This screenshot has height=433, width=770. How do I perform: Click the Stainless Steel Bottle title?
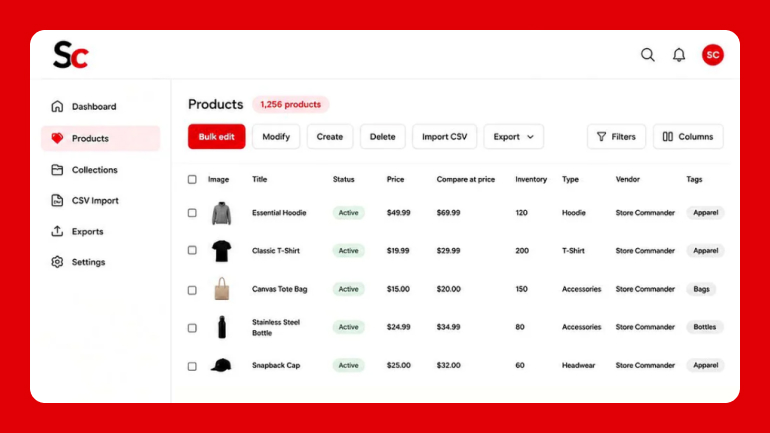tap(276, 327)
